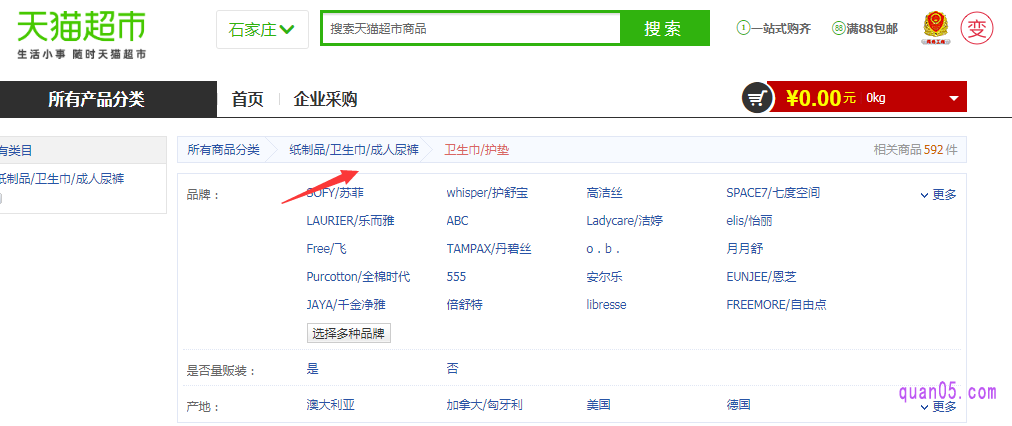Click the red 变 circle icon
Viewport: 1012px width, 426px height.
977,28
